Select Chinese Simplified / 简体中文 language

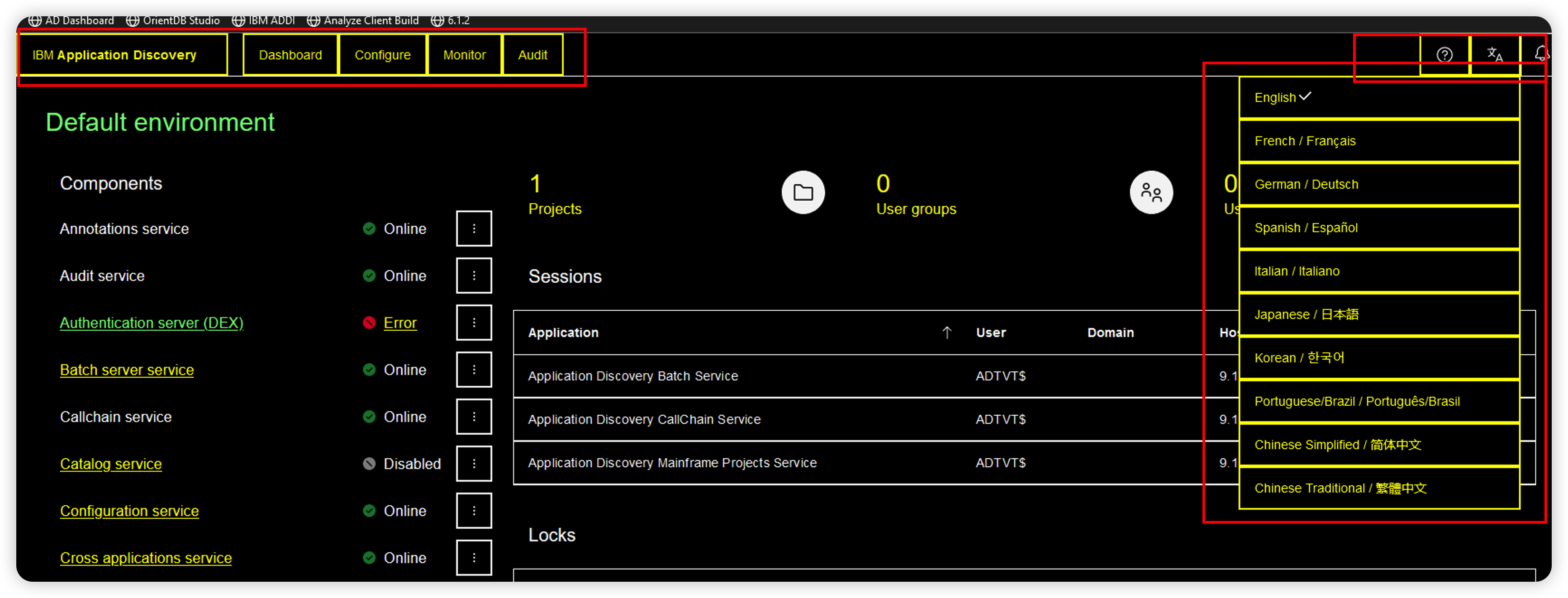[1337, 445]
